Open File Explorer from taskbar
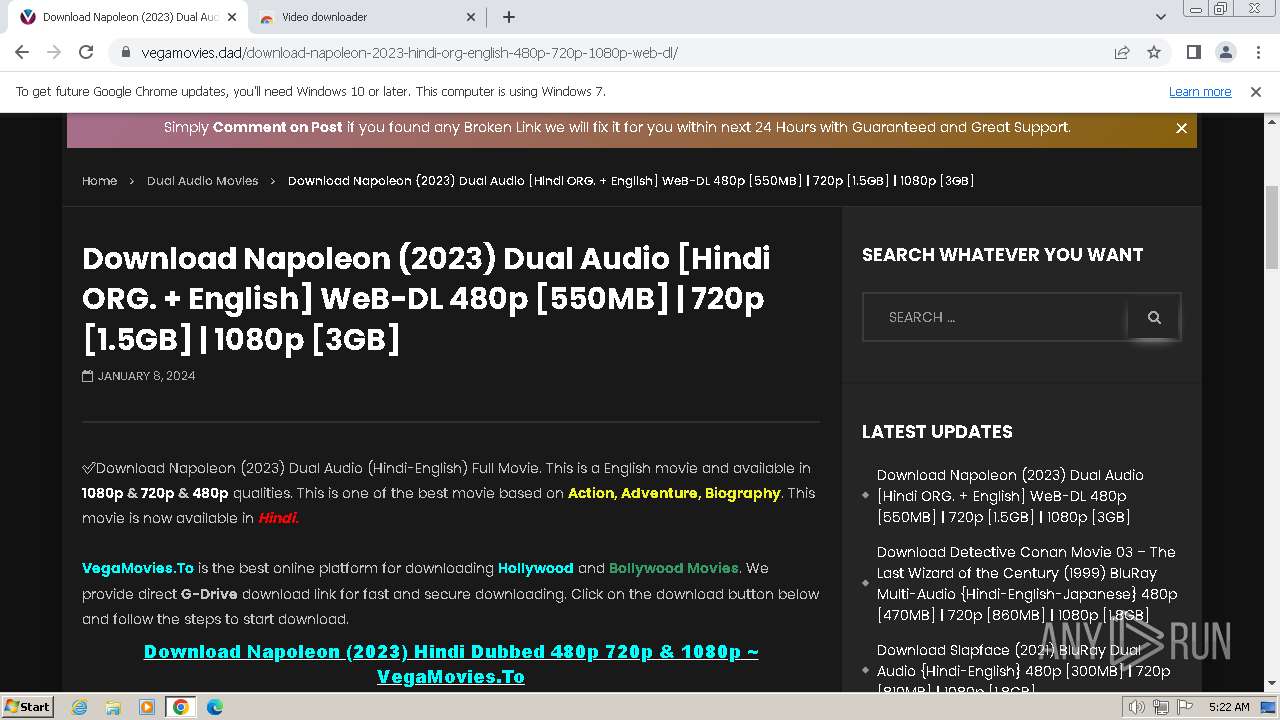 (x=113, y=707)
